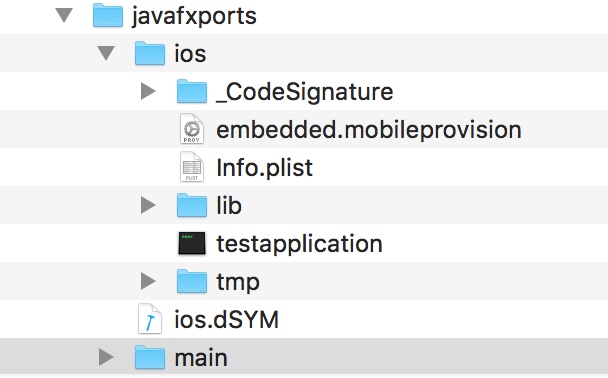
Task: Select the ios.dSYM file name
Action: pos(226,319)
